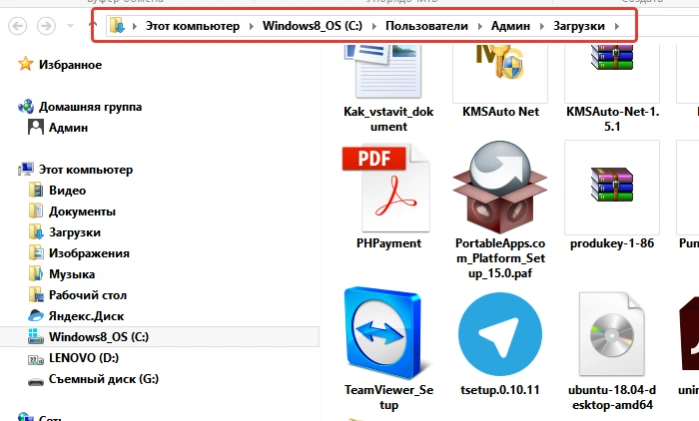Select 'Админ' in the address path
This screenshot has height=421, width=699.
click(510, 26)
